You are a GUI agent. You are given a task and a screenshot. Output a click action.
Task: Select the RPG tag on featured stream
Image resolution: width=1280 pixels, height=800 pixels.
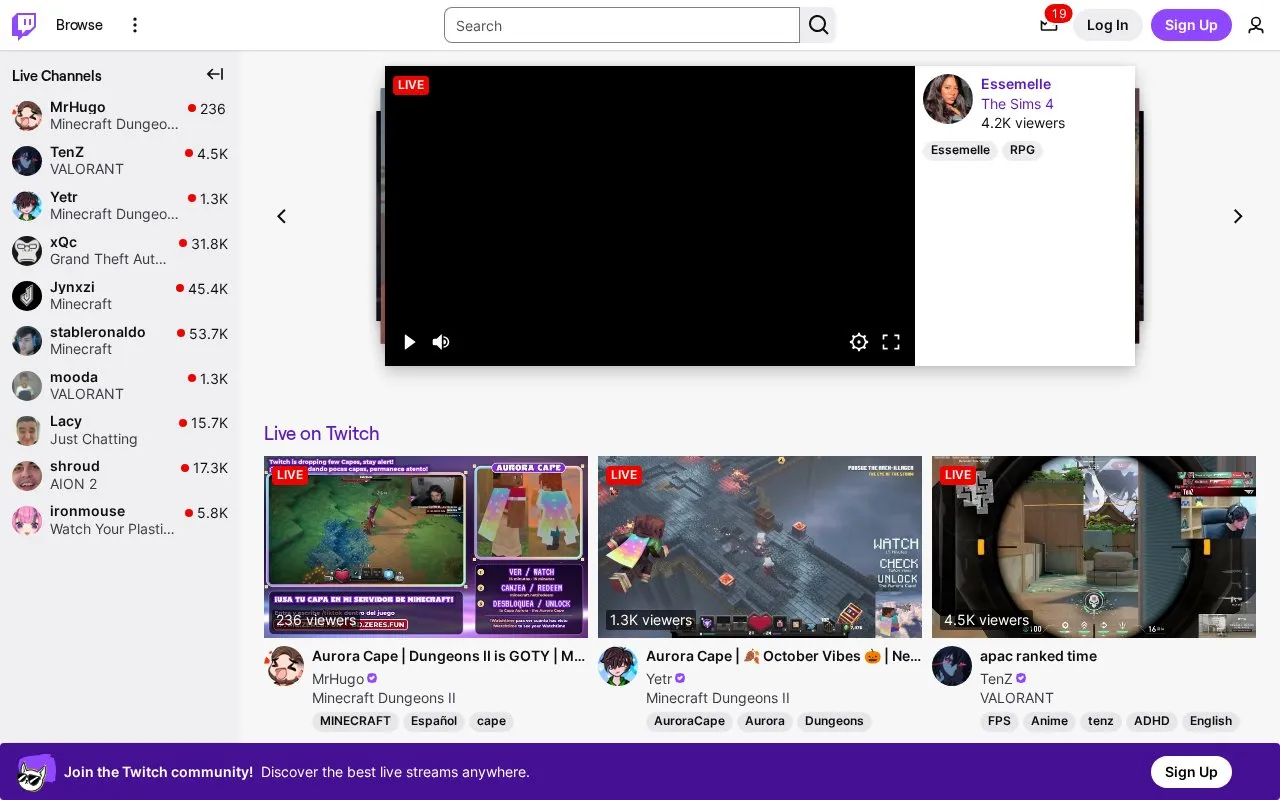pos(1022,150)
